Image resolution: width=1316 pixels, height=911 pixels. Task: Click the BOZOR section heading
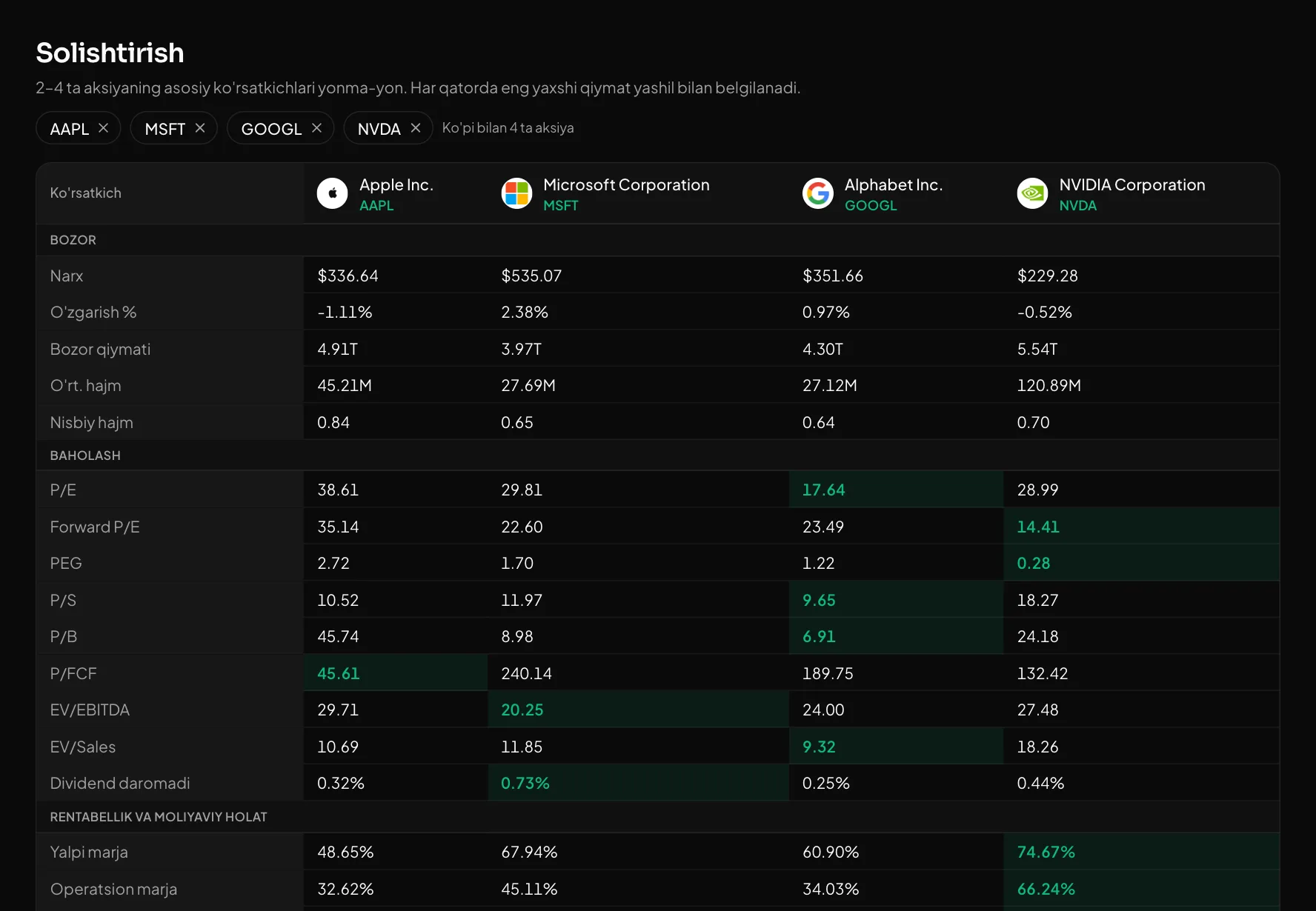point(73,240)
